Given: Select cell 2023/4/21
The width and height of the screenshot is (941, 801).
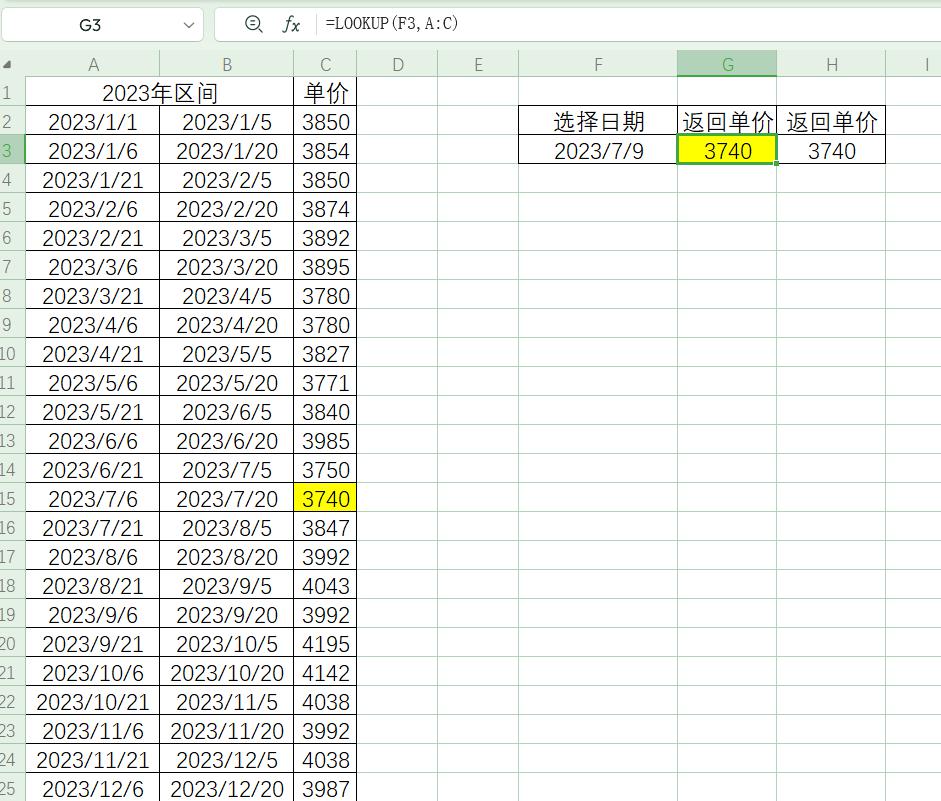Looking at the screenshot, I should (93, 353).
